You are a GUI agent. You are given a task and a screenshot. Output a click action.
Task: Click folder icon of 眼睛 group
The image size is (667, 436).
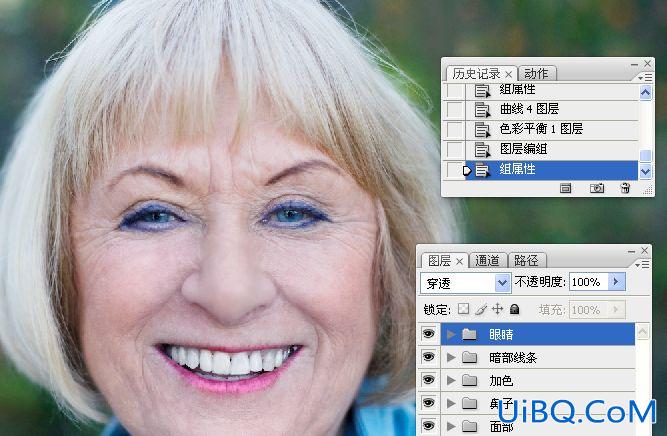point(469,334)
